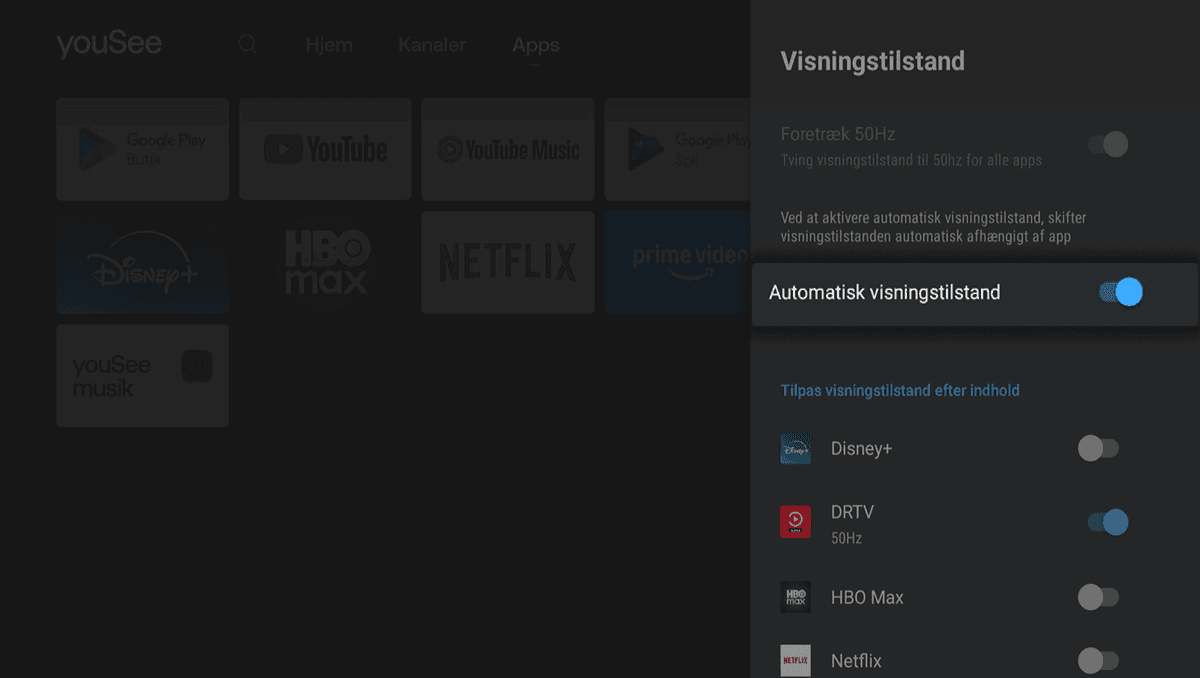Open Tilpas visningstilstand efter indhold

[900, 390]
